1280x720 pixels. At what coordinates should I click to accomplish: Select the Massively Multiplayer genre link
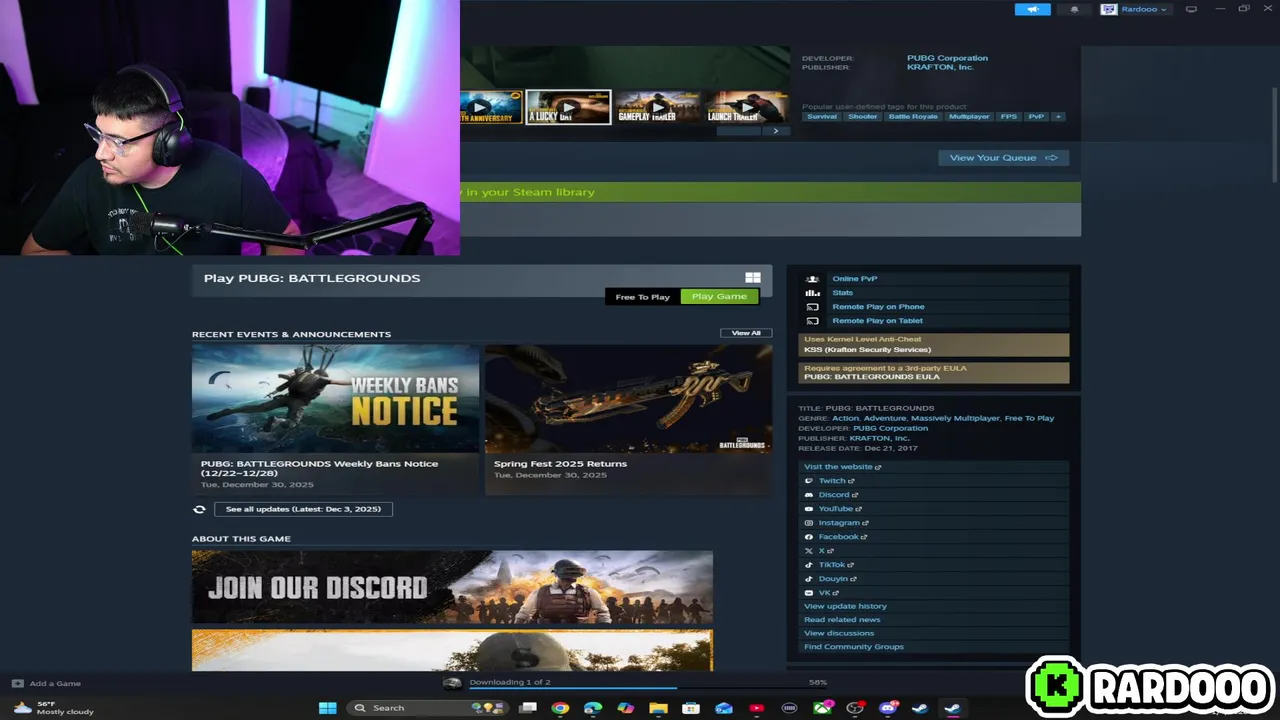[x=955, y=418]
